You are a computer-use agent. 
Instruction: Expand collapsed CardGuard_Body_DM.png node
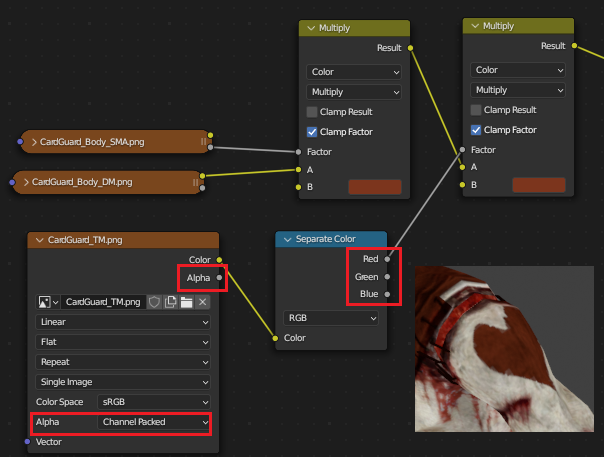[x=26, y=182]
